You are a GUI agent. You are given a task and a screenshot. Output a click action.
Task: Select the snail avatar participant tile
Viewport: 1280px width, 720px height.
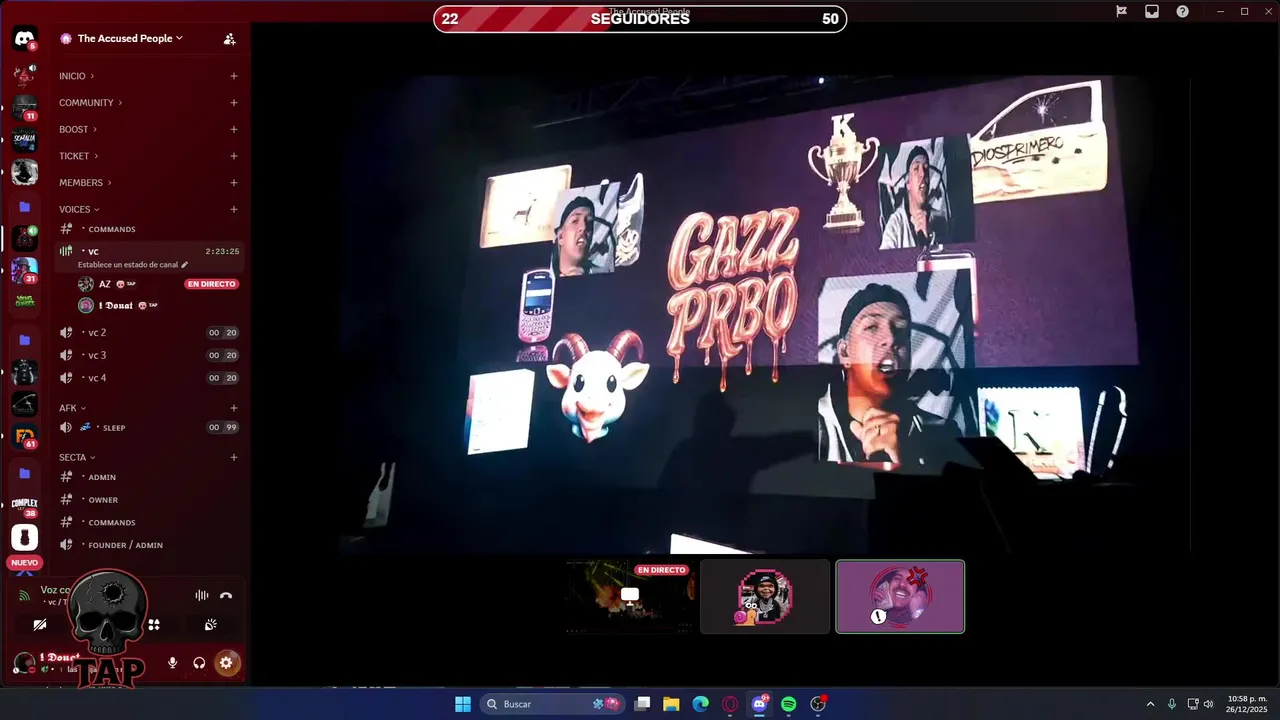pyautogui.click(x=765, y=597)
